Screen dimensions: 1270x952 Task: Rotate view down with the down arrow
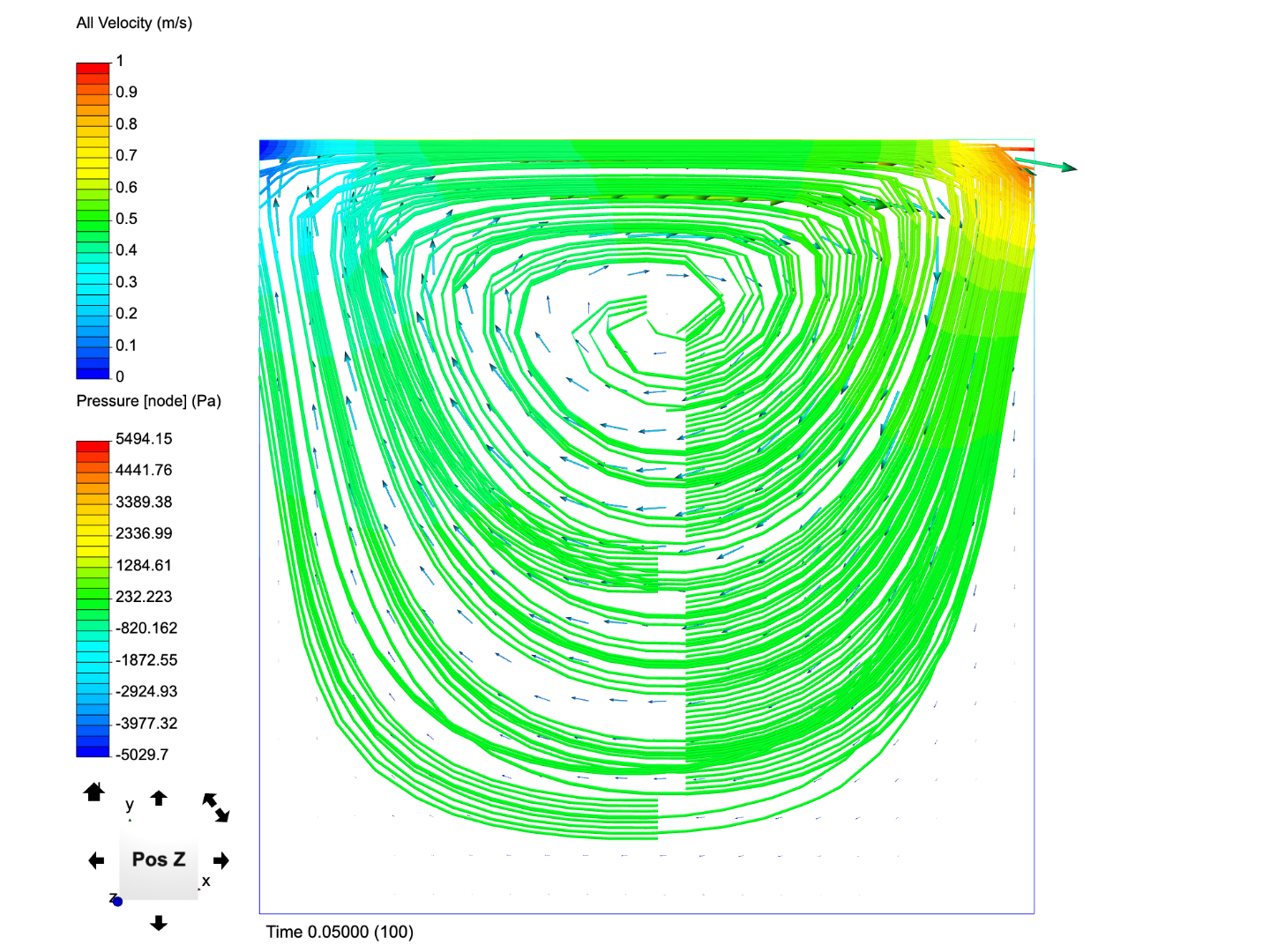[159, 923]
